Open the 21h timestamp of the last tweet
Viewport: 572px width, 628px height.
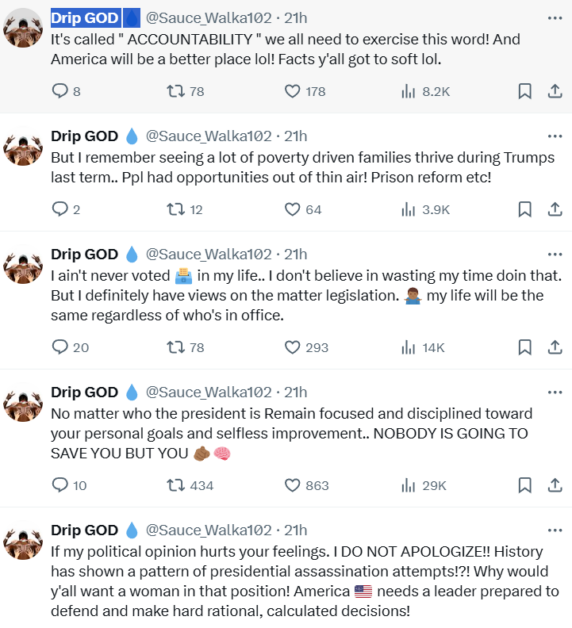[296, 530]
